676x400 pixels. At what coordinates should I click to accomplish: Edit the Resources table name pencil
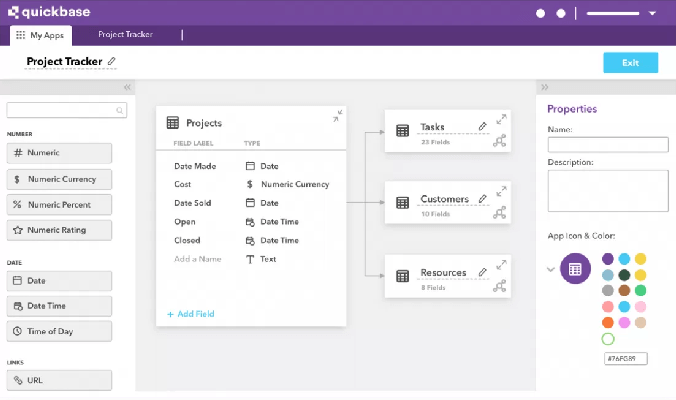[482, 272]
